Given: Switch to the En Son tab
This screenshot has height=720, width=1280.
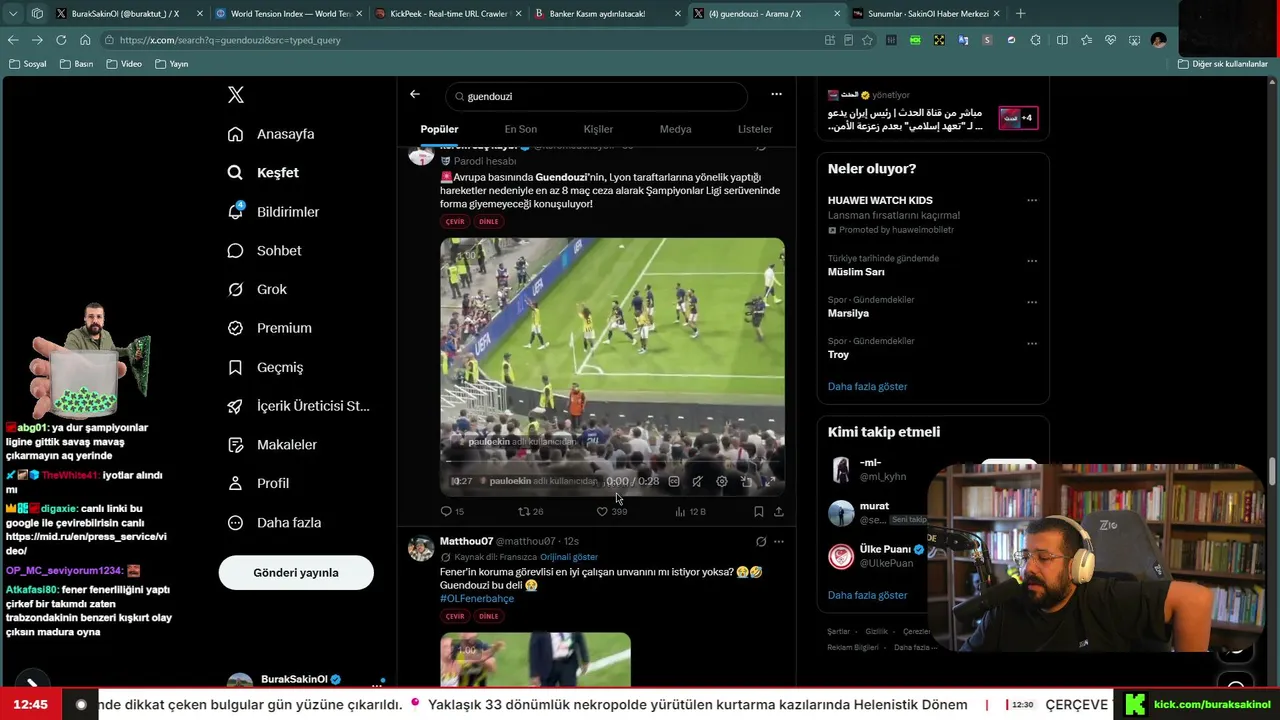Looking at the screenshot, I should coord(520,129).
